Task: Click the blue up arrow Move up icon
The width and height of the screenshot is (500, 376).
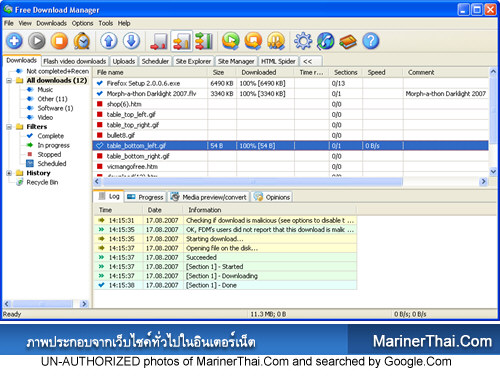Action: 109,41
